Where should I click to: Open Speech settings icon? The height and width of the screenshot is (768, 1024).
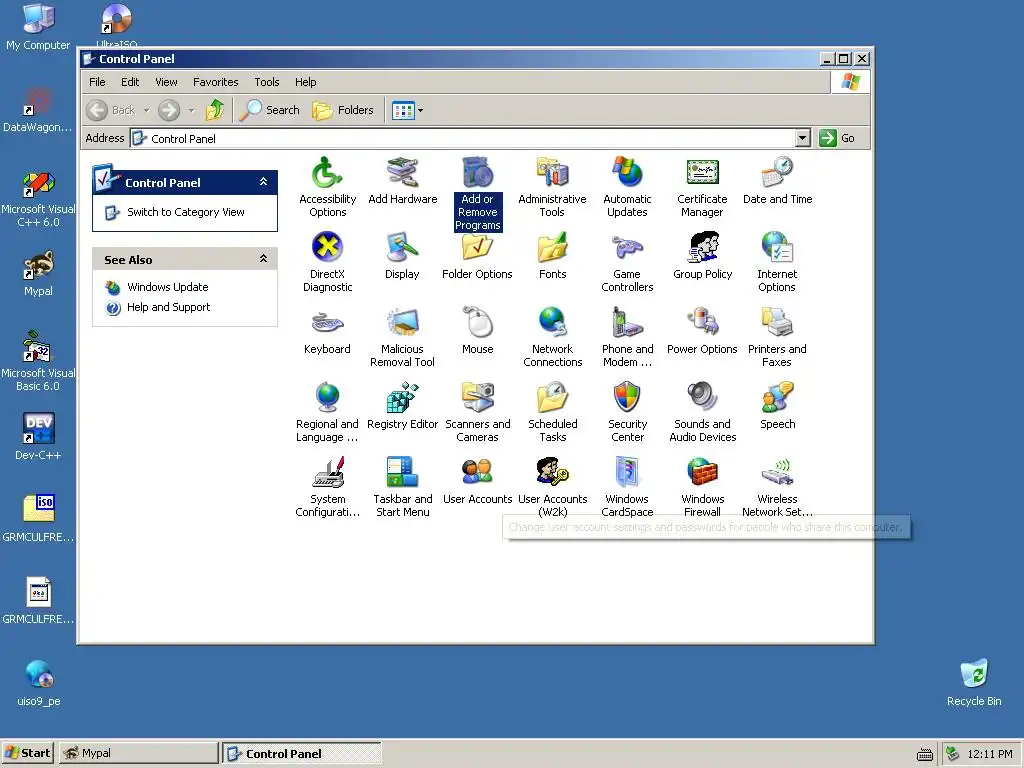(777, 406)
